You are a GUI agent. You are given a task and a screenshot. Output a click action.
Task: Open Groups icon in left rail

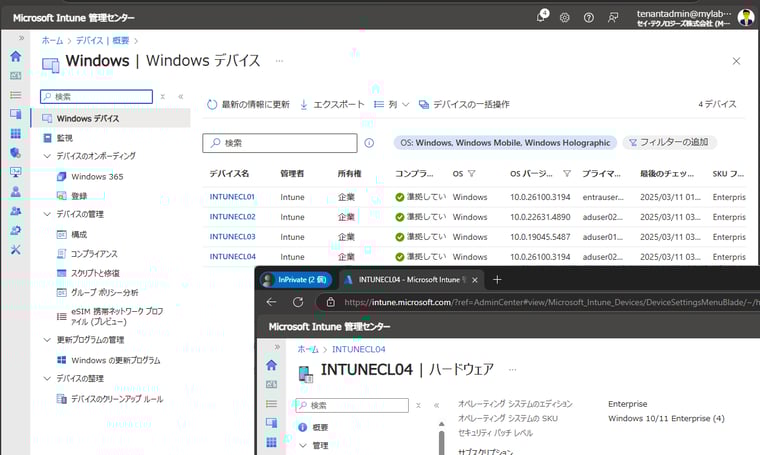point(16,211)
